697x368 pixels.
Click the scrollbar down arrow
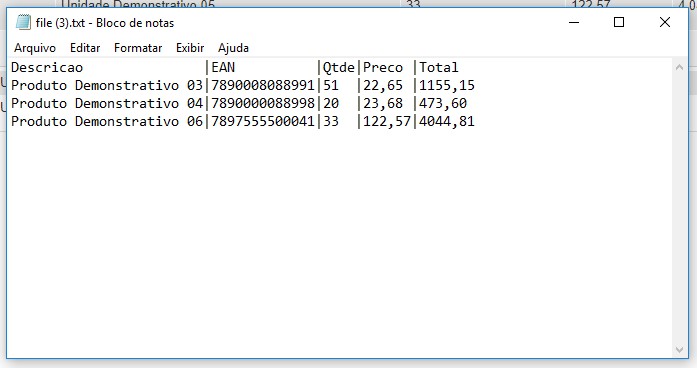coord(679,350)
